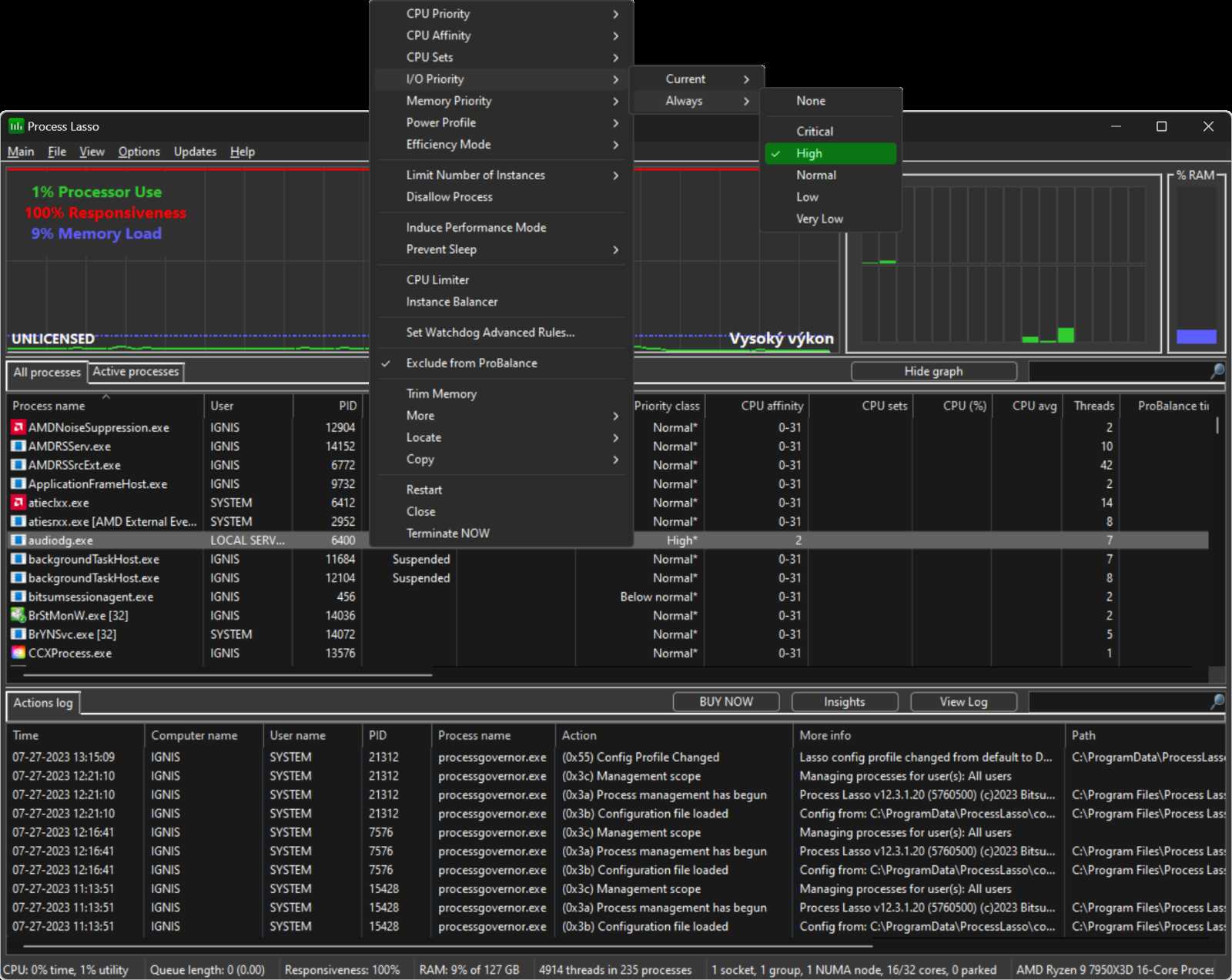Click the View Log button
Screen dimensions: 1232x980
point(963,701)
